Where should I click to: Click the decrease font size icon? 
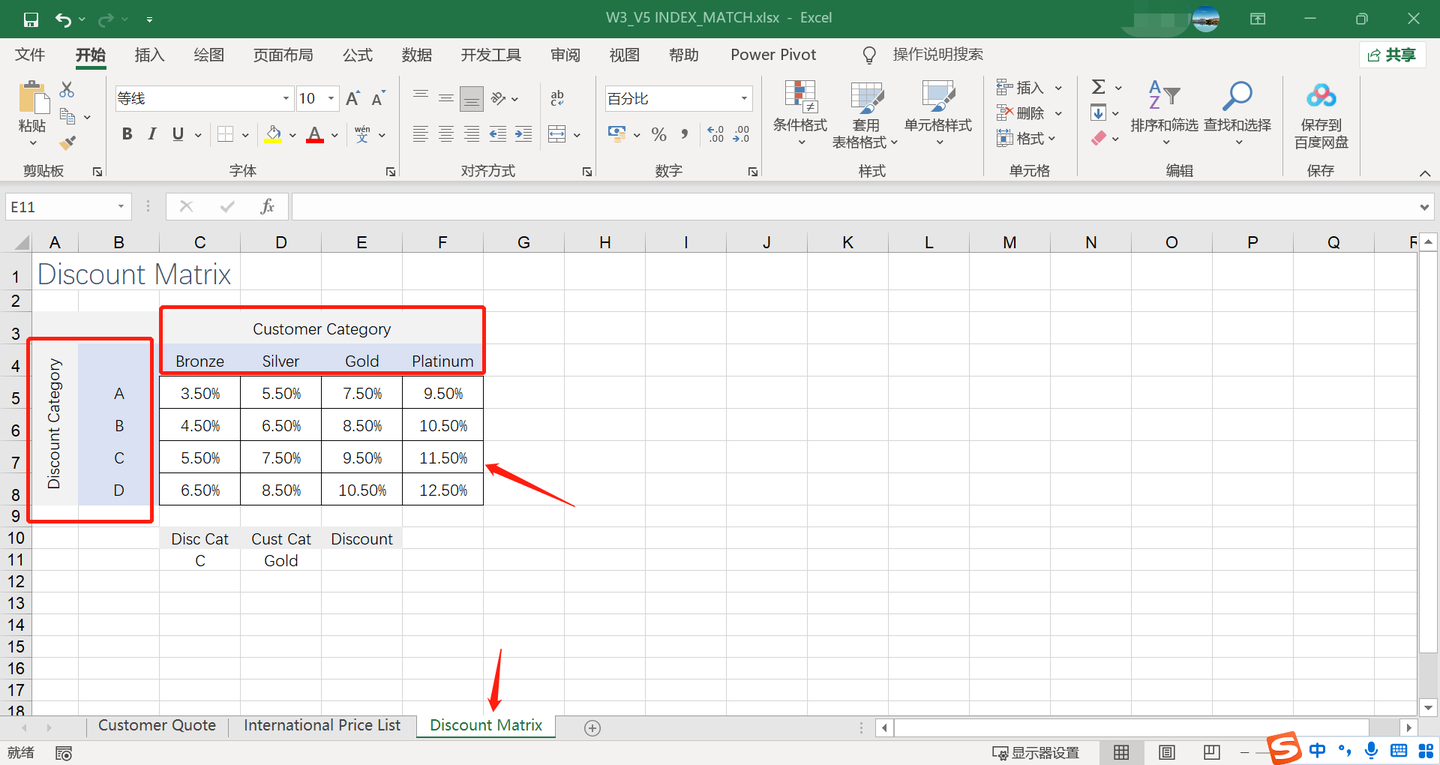tap(378, 98)
